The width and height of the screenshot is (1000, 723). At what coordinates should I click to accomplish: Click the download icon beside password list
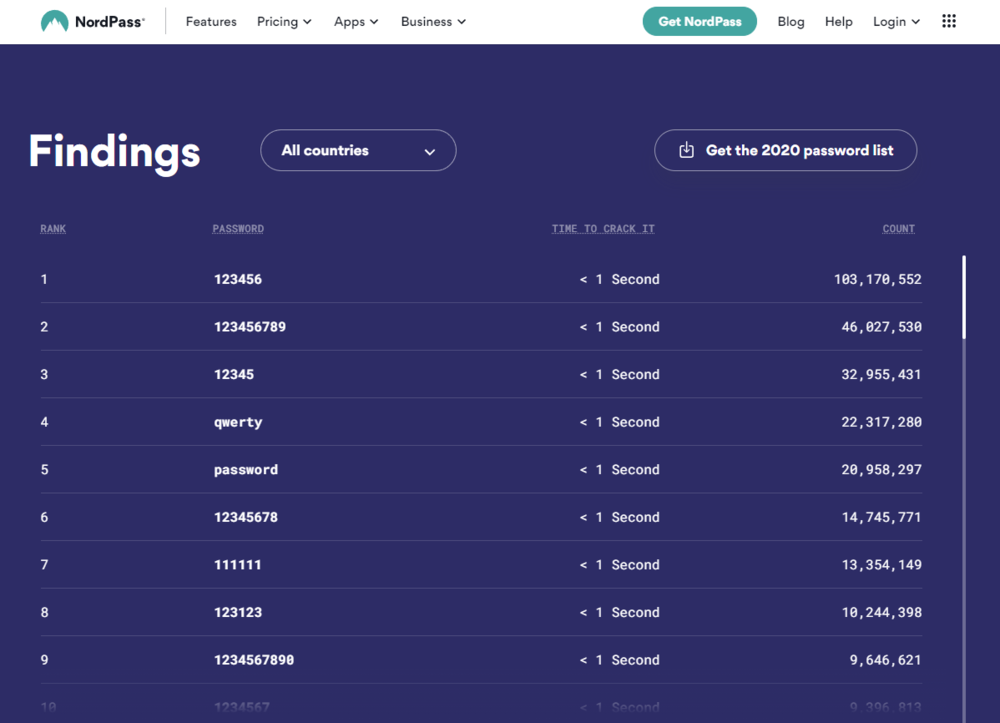(x=686, y=150)
